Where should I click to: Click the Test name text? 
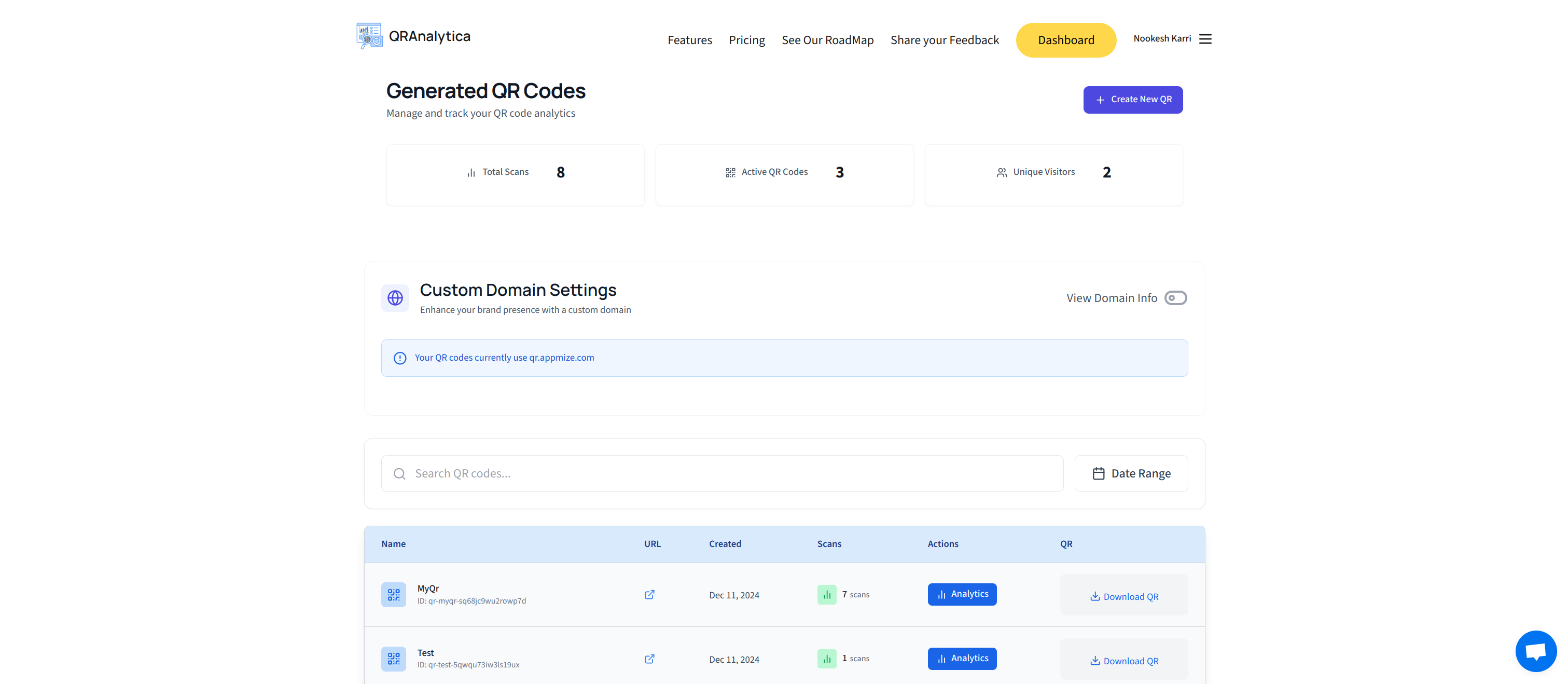point(425,653)
